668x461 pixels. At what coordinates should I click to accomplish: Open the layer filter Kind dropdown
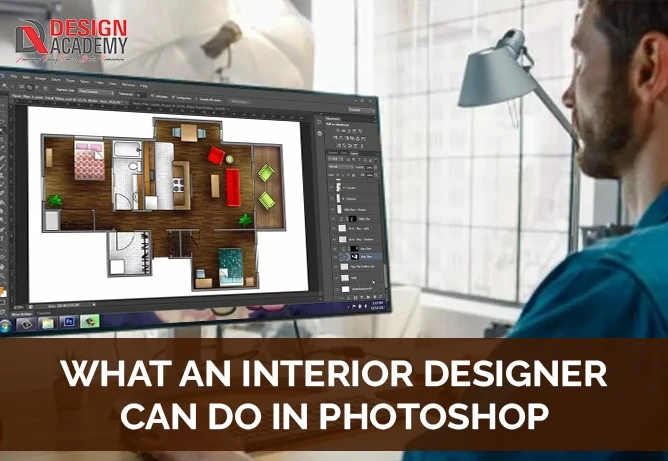(336, 159)
